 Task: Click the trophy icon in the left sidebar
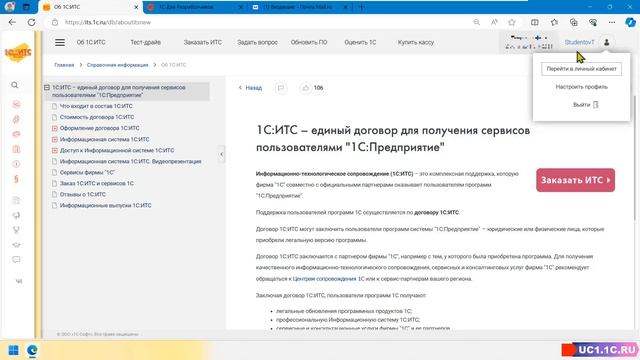click(16, 230)
